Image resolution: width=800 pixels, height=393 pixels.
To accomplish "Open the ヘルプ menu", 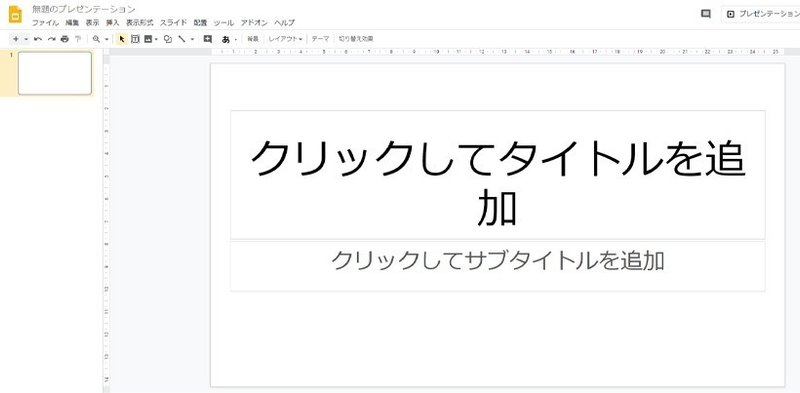I will tap(285, 23).
